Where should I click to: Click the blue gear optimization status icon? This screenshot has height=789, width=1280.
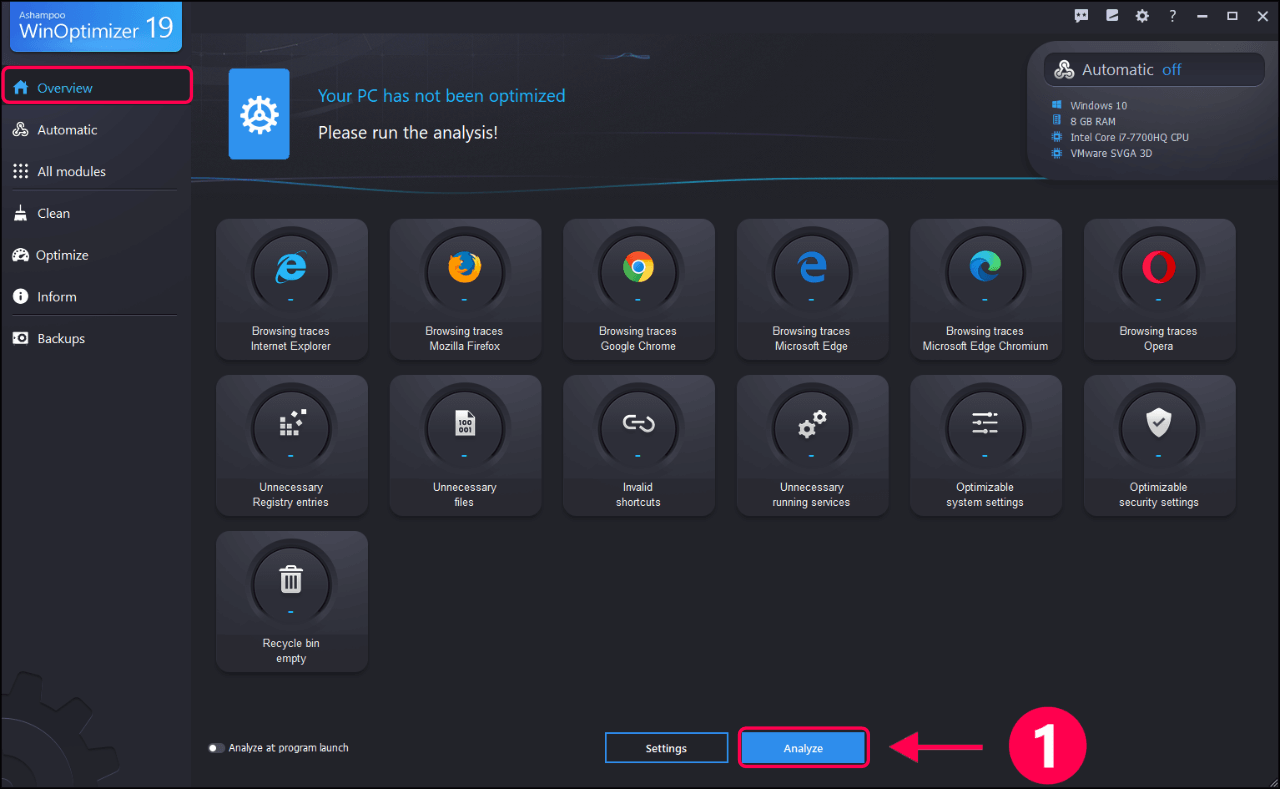(259, 114)
